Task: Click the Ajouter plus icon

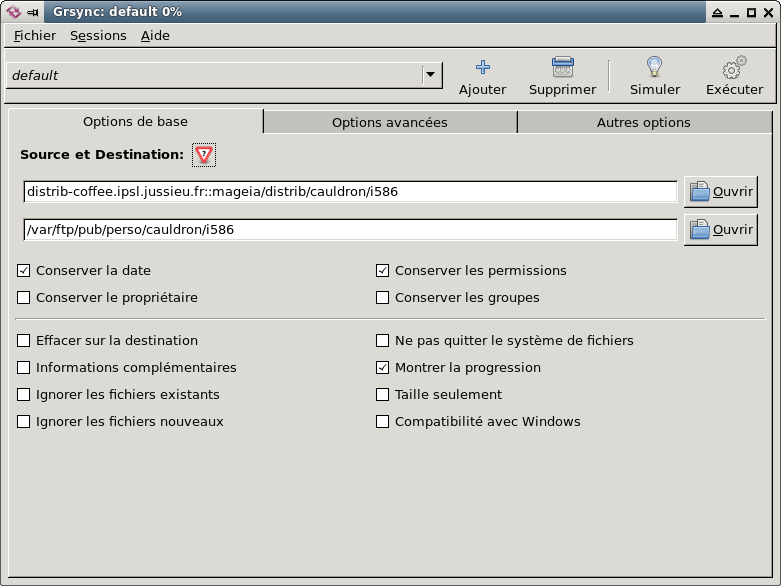Action: [x=482, y=67]
